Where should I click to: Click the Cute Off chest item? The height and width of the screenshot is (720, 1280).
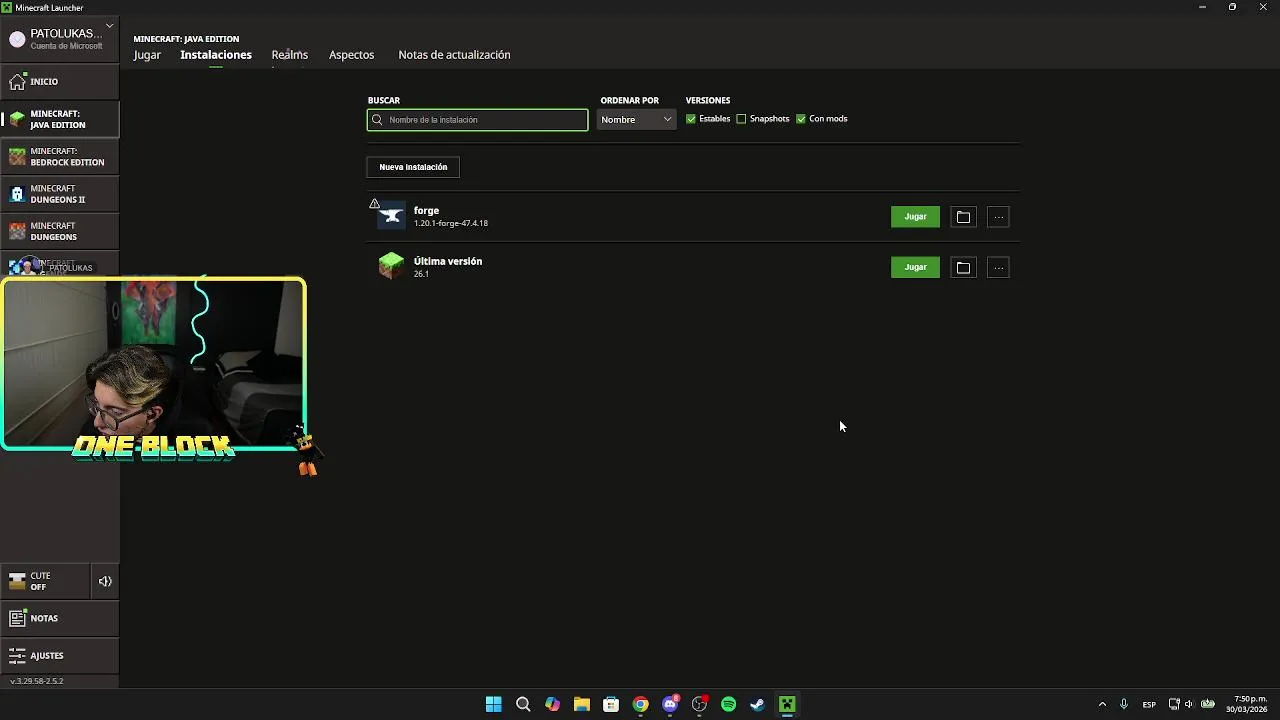(45, 581)
